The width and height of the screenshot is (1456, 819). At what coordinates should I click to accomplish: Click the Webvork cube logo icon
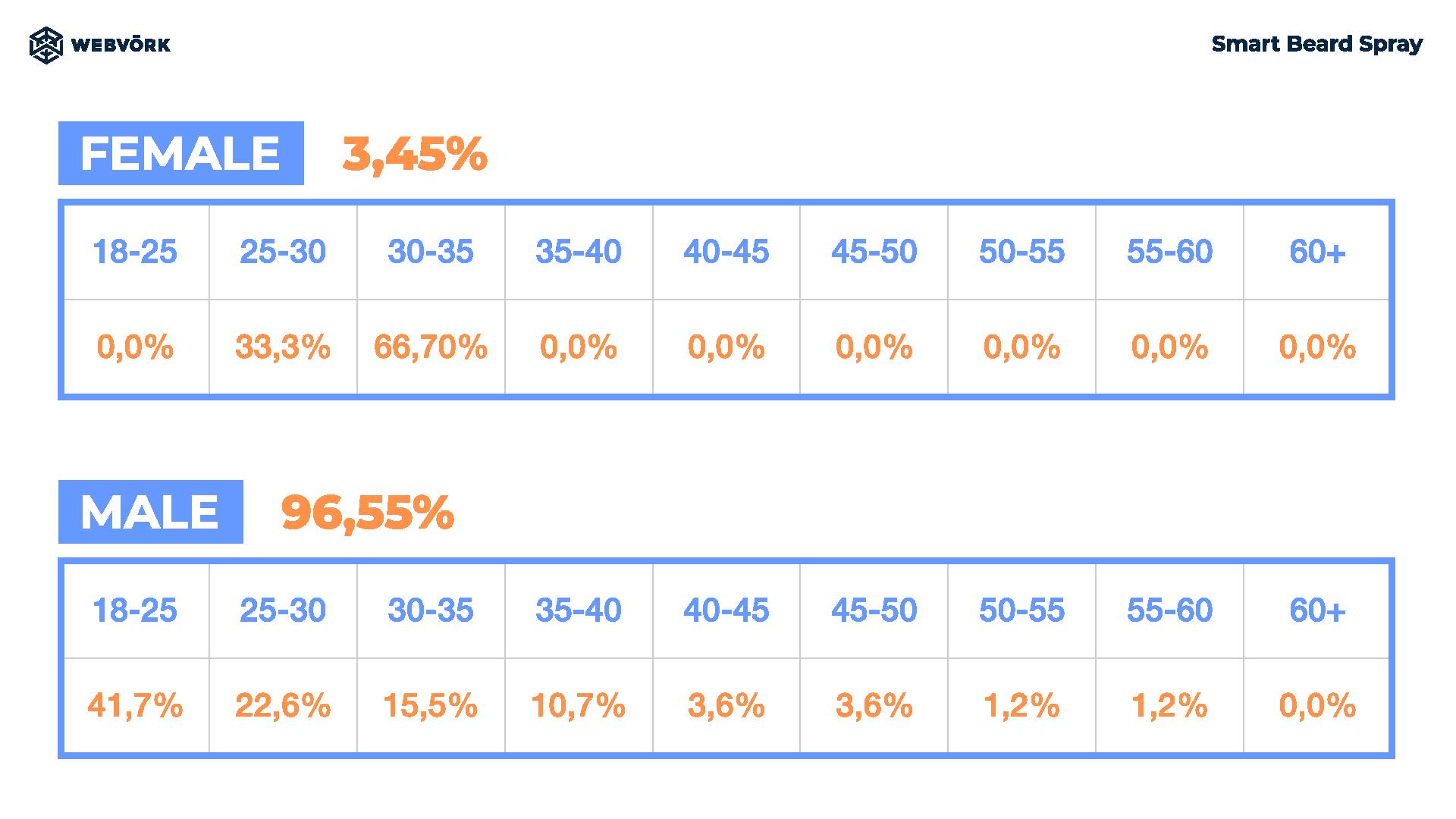pos(45,45)
